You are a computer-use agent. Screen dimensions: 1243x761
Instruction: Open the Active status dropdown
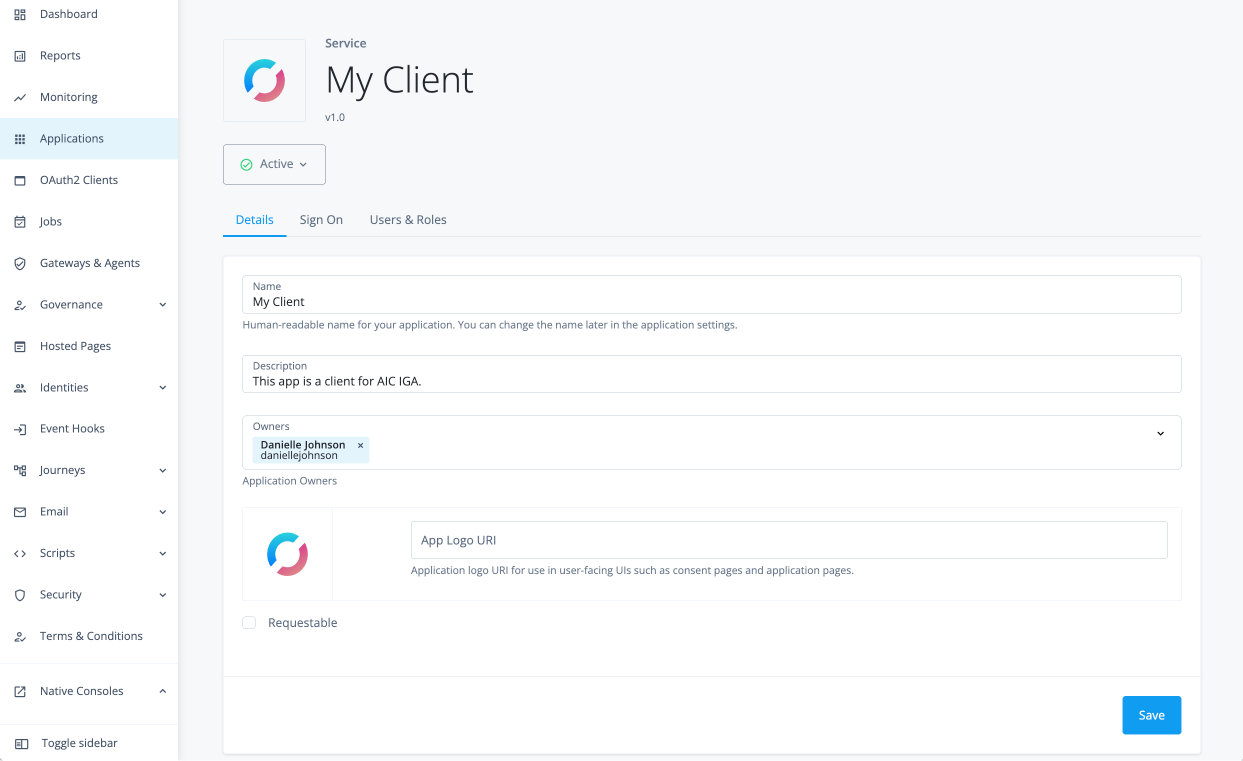(x=274, y=164)
